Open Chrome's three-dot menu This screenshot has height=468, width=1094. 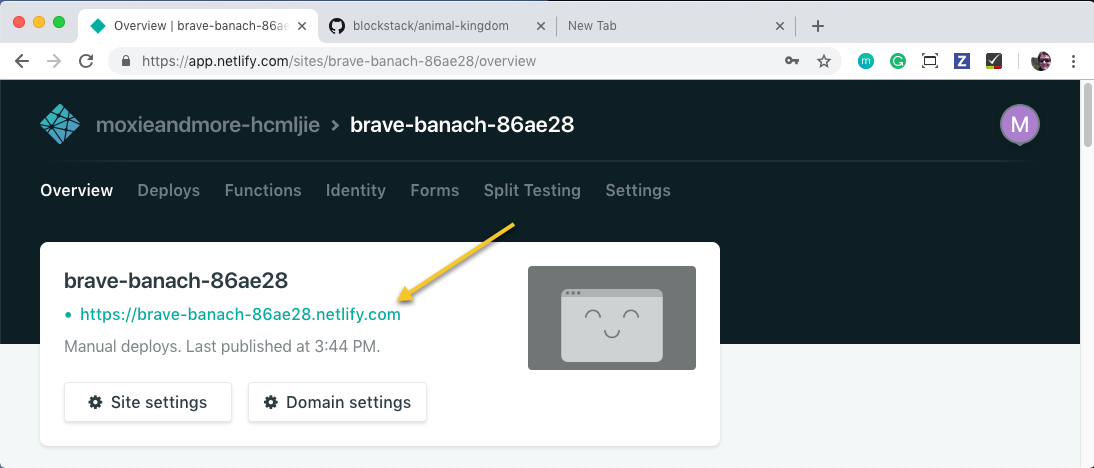point(1074,61)
